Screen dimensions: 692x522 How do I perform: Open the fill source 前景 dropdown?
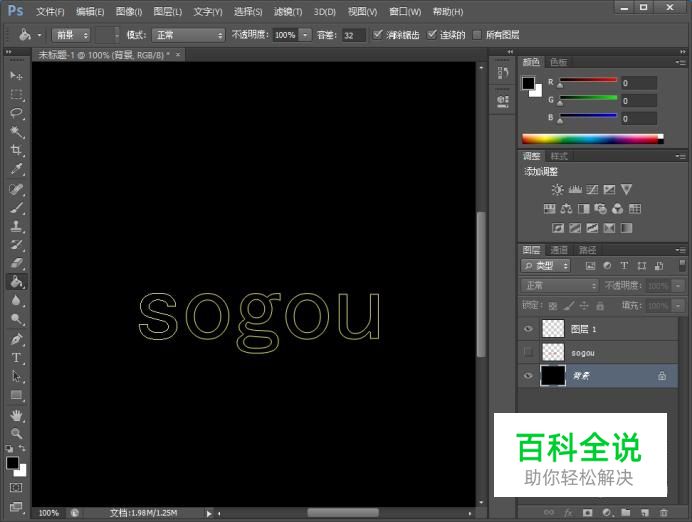(71, 35)
